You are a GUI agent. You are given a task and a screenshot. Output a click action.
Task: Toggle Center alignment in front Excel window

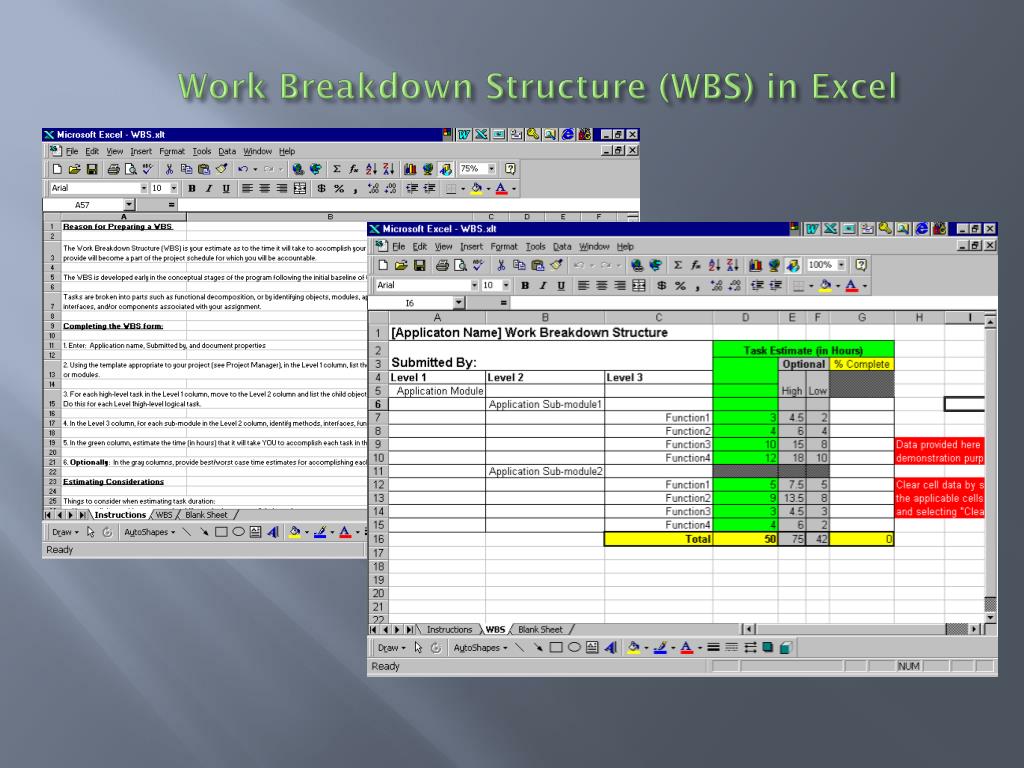point(601,285)
